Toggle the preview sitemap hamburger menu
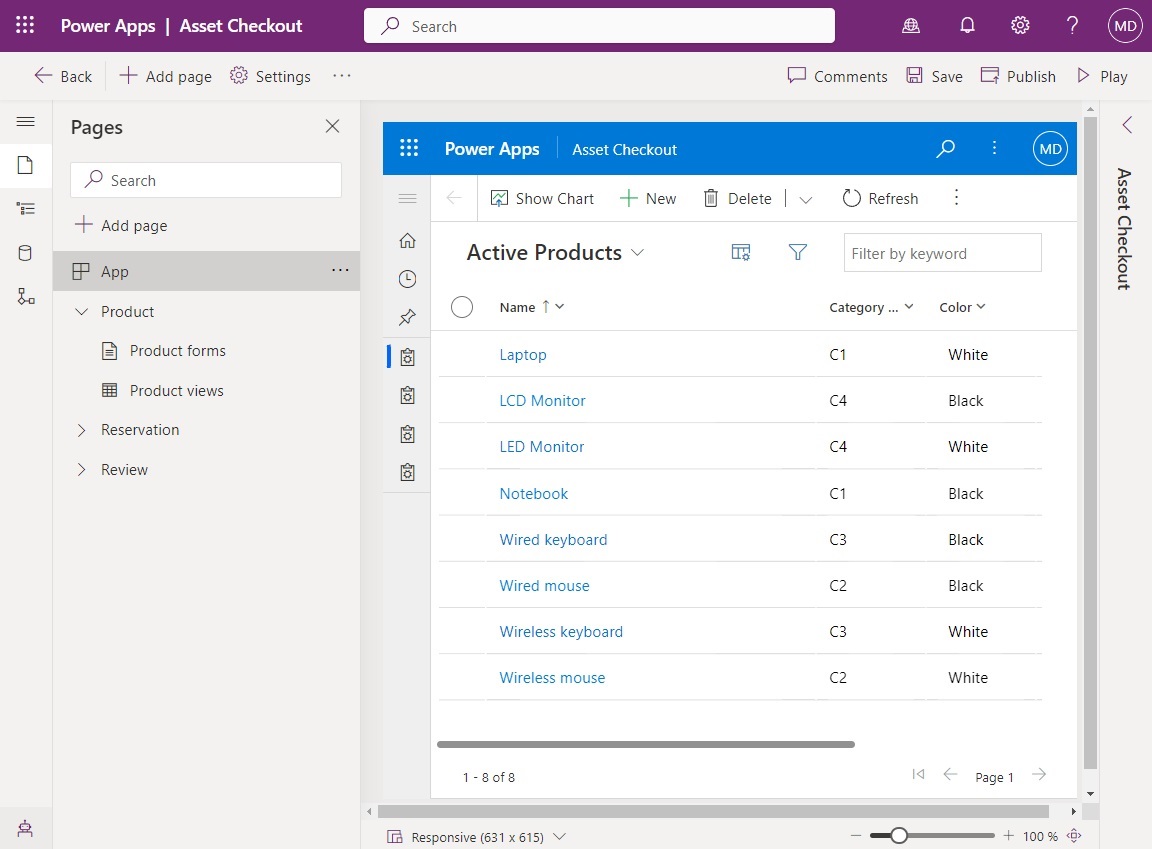The image size is (1152, 849). pos(407,198)
